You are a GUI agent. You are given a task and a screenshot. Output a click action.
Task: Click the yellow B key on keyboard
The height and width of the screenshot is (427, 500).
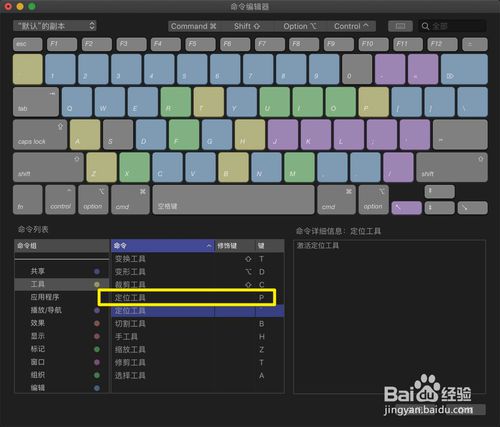(x=233, y=167)
